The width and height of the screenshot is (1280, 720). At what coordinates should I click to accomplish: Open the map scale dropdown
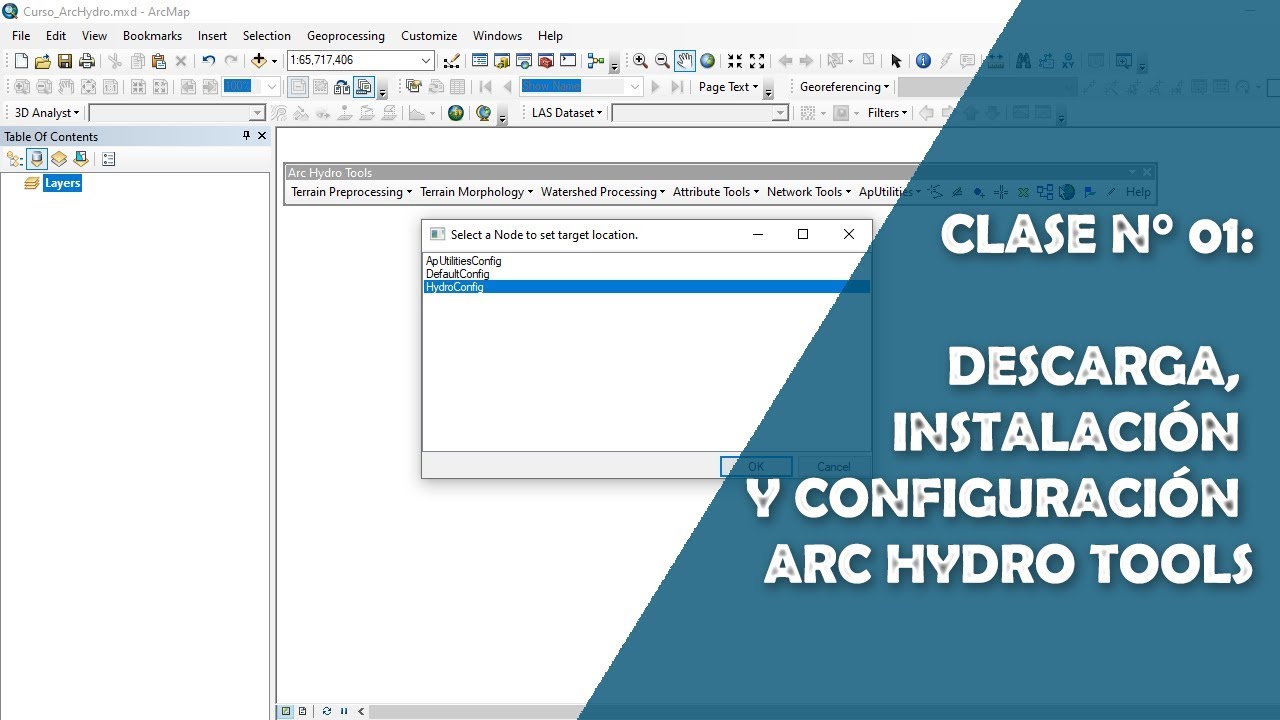click(427, 61)
